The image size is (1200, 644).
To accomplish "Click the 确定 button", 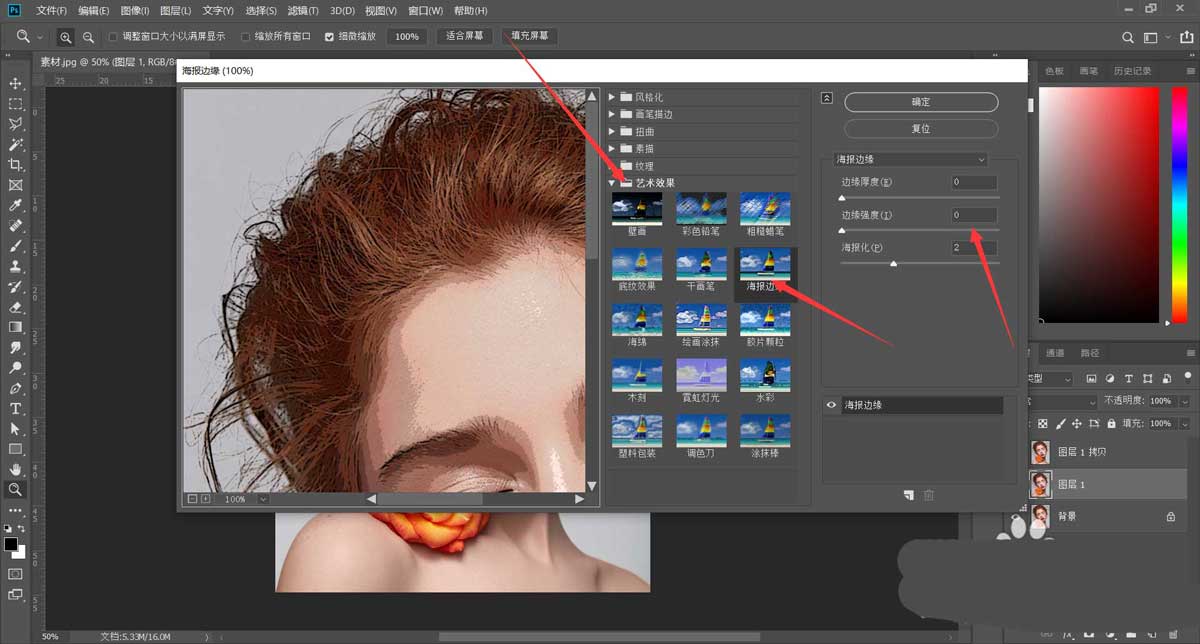I will click(x=921, y=102).
